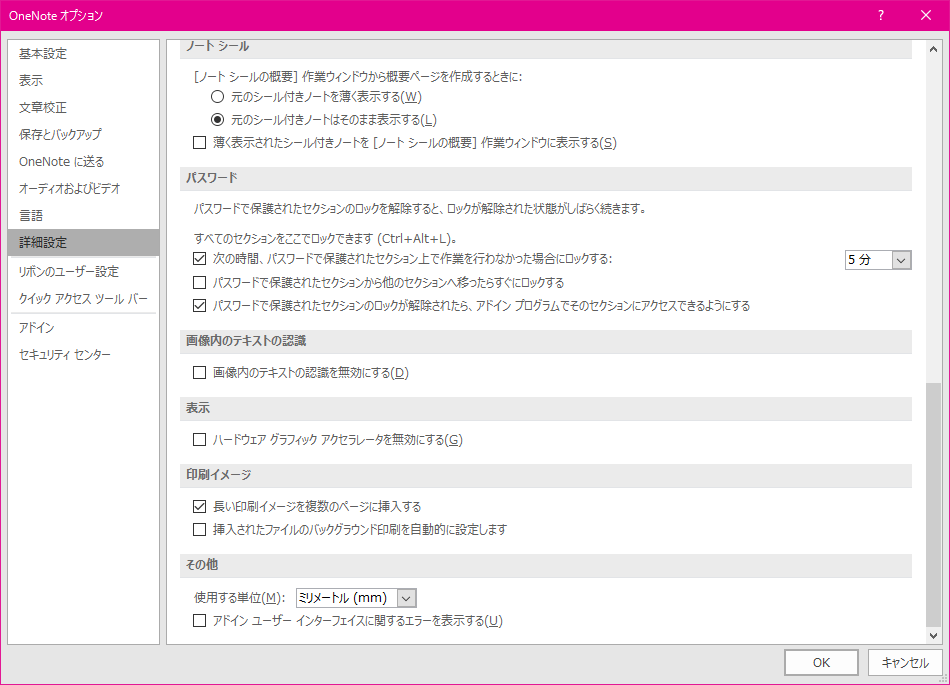950x685 pixels.
Task: Open the 基本設定 category
Action: point(84,53)
